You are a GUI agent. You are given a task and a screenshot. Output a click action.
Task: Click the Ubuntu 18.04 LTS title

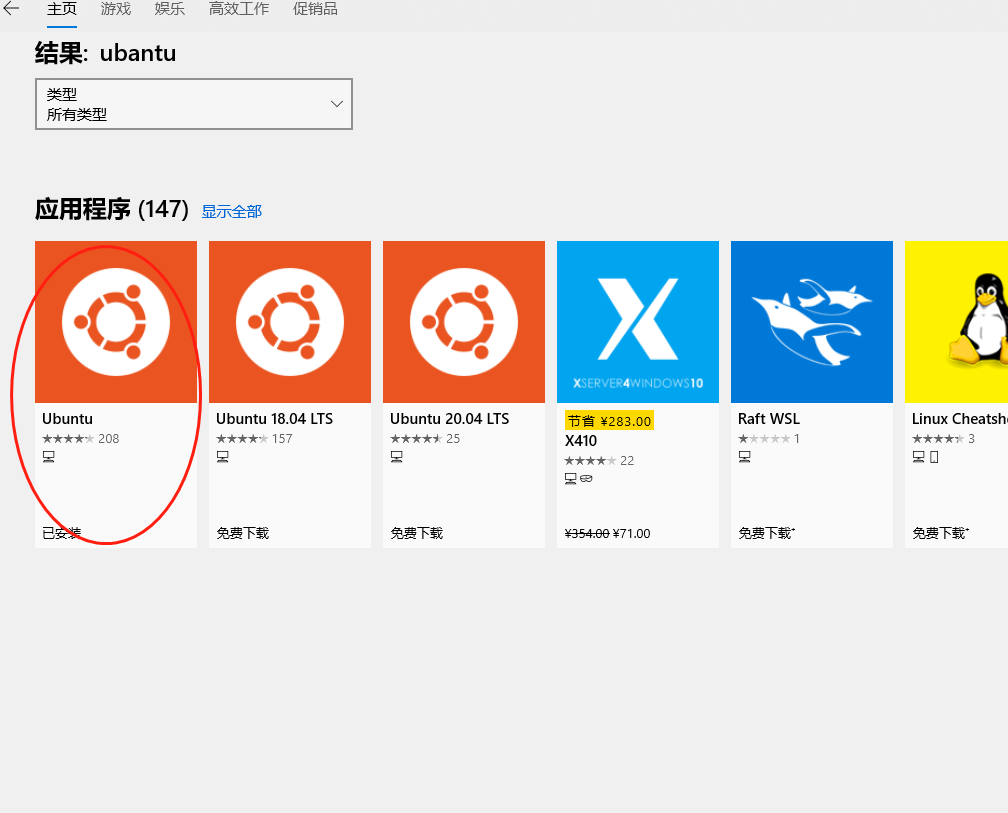click(274, 419)
